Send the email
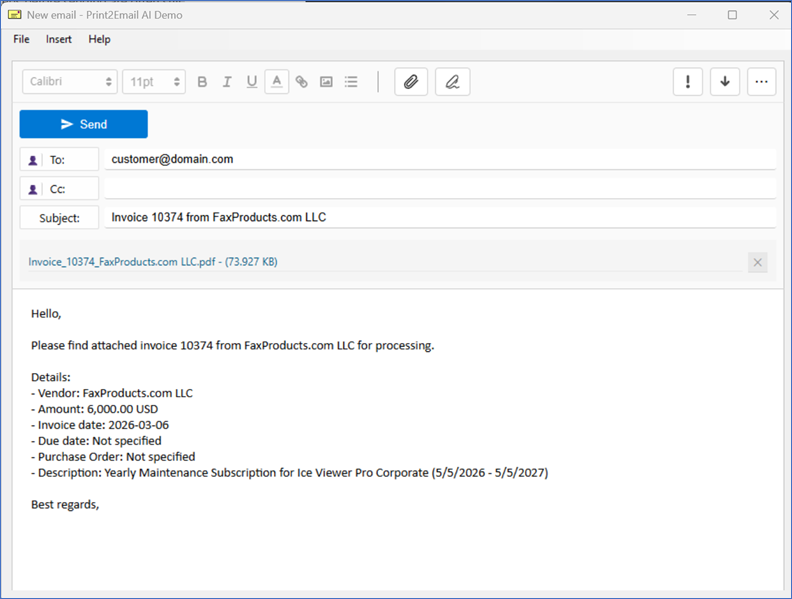 pyautogui.click(x=84, y=124)
